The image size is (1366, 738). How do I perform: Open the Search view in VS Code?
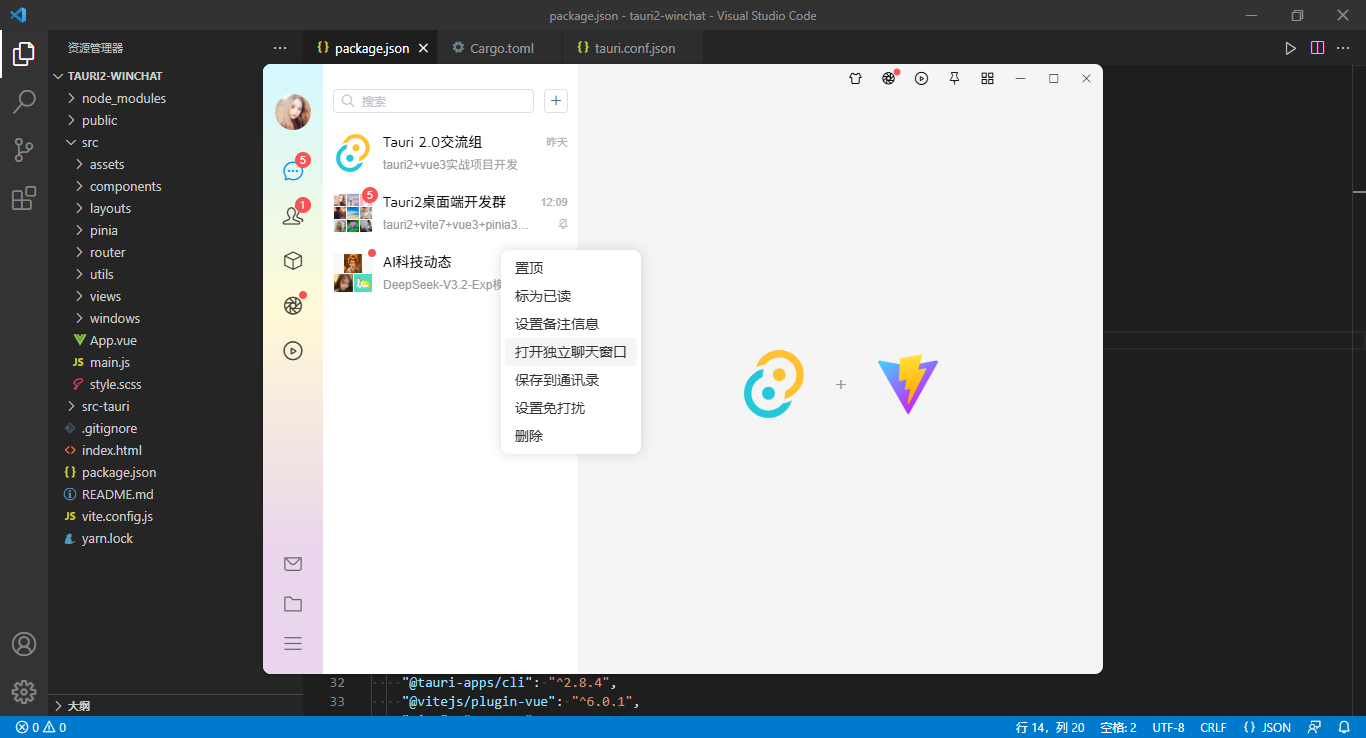tap(24, 102)
